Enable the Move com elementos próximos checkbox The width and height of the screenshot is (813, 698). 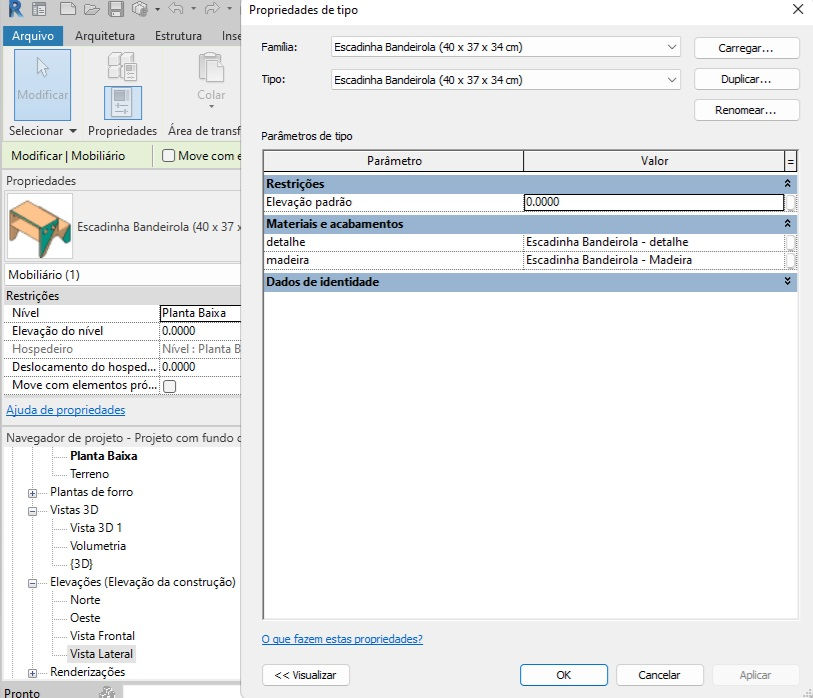pyautogui.click(x=170, y=386)
